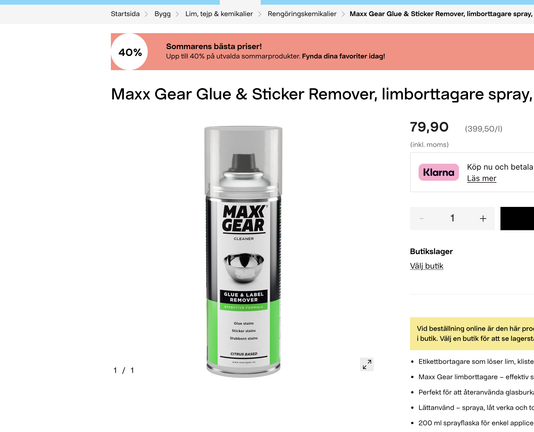Image resolution: width=534 pixels, height=432 pixels.
Task: Click the quantity input field showing 1
Action: pyautogui.click(x=452, y=218)
